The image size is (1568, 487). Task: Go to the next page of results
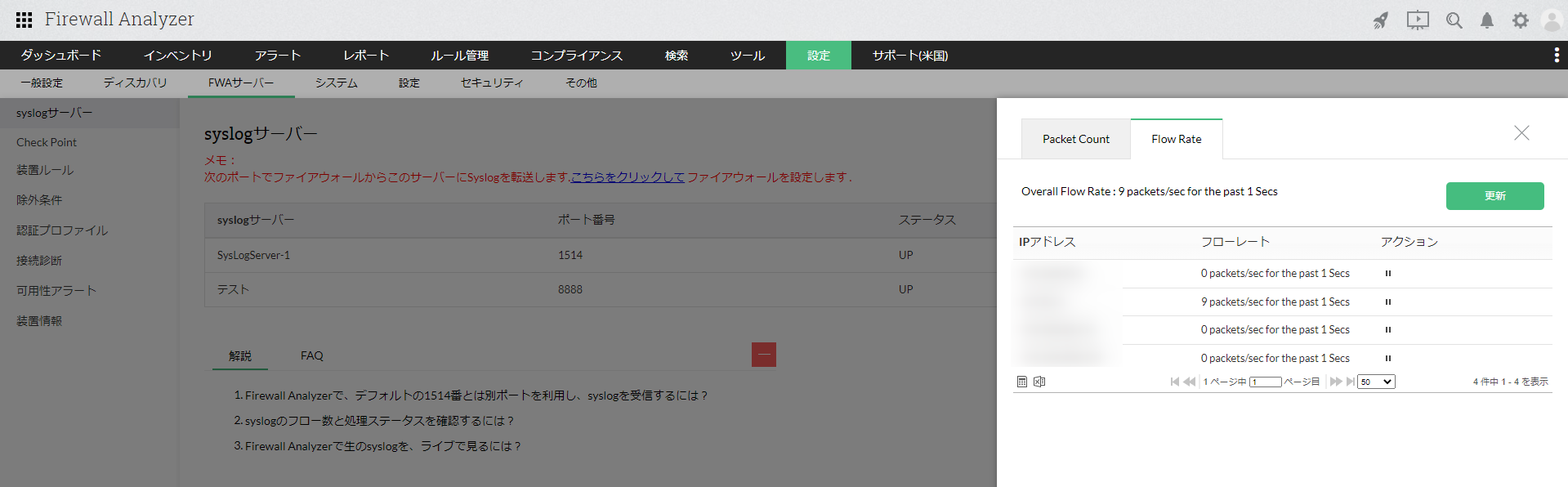(1336, 382)
